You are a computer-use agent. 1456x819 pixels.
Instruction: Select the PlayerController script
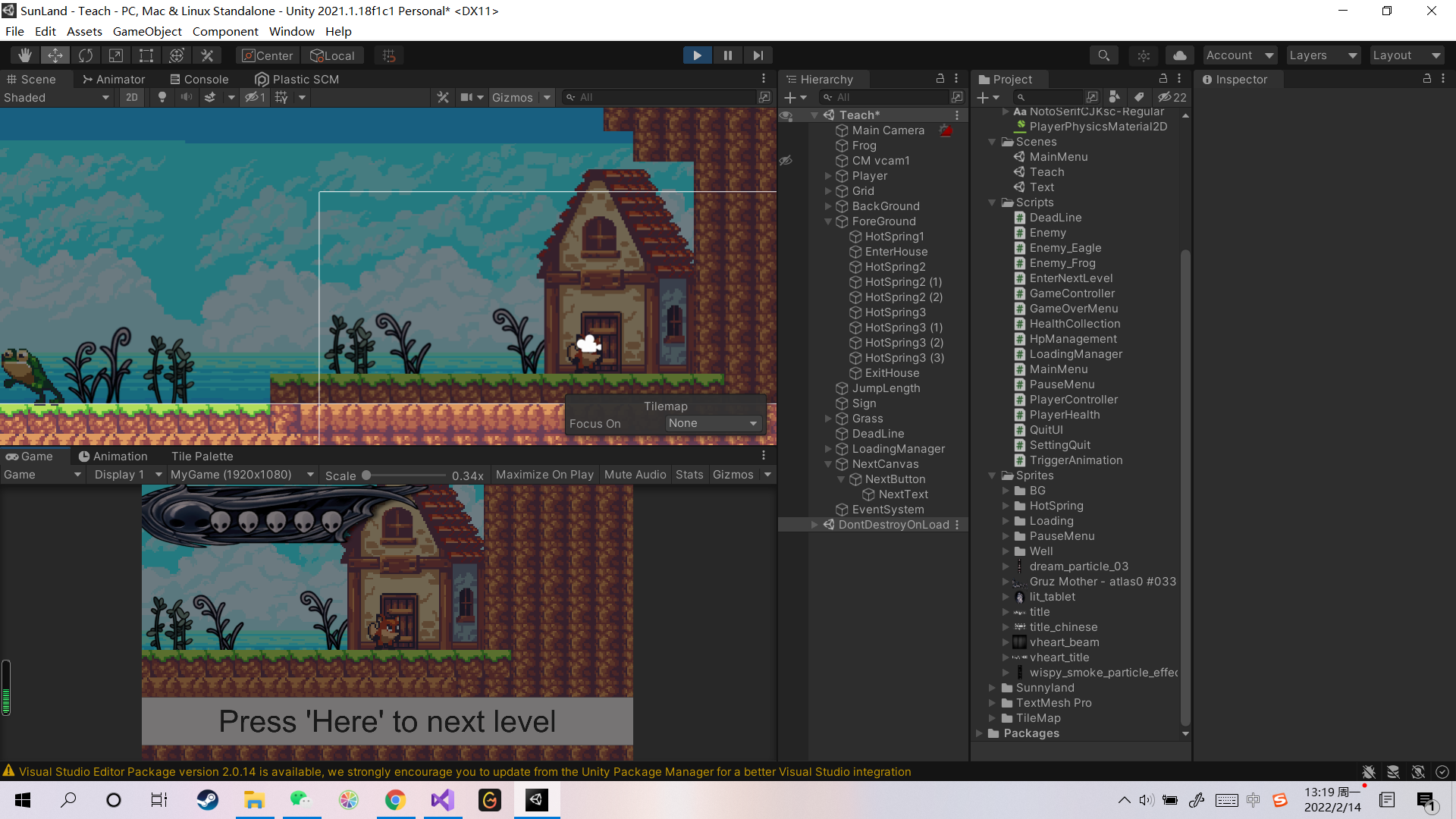click(x=1073, y=400)
